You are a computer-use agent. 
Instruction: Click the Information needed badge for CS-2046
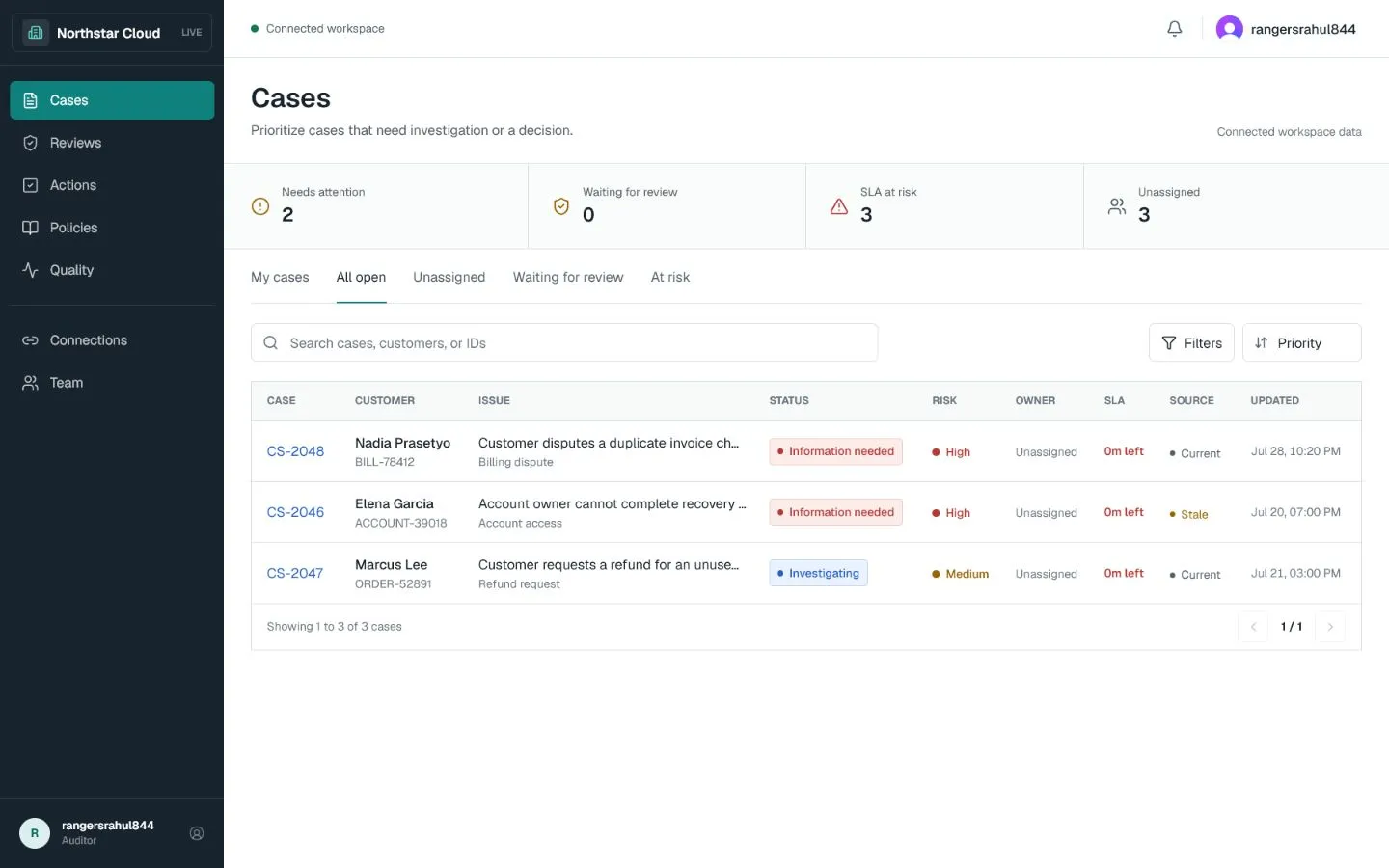[x=835, y=512]
